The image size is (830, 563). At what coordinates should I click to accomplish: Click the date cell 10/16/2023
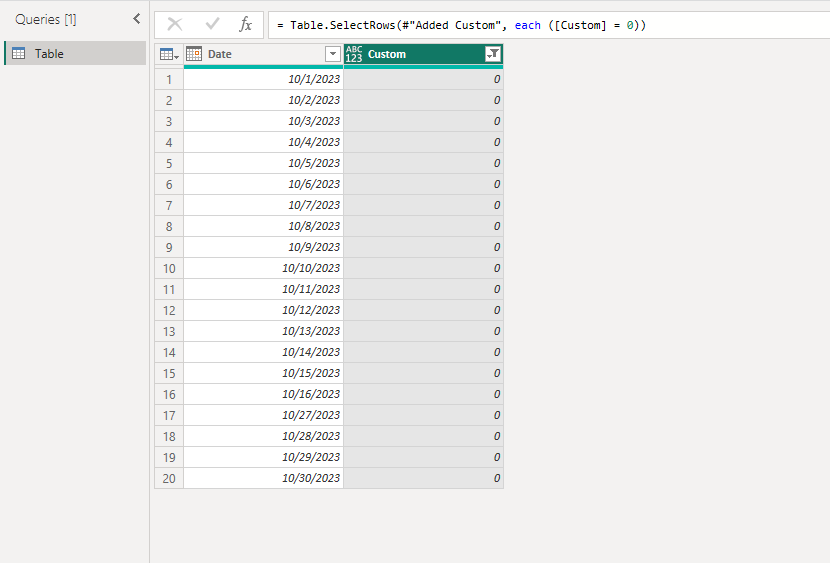tap(264, 394)
